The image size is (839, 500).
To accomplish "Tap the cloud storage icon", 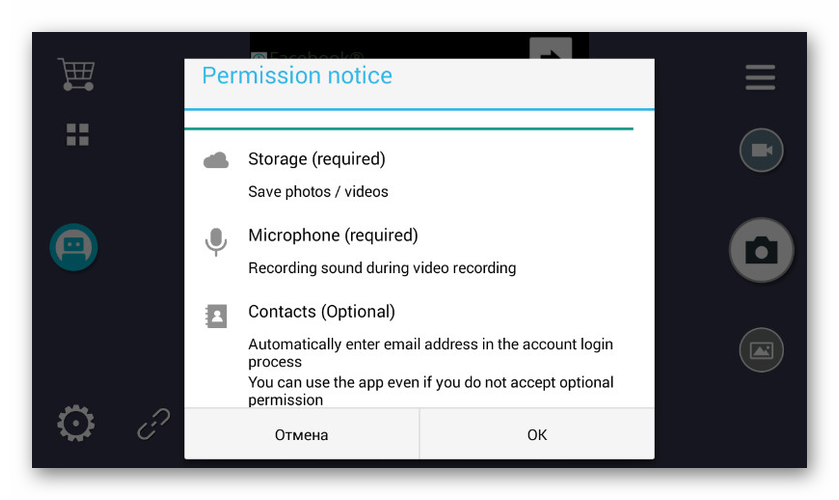I will (x=216, y=160).
